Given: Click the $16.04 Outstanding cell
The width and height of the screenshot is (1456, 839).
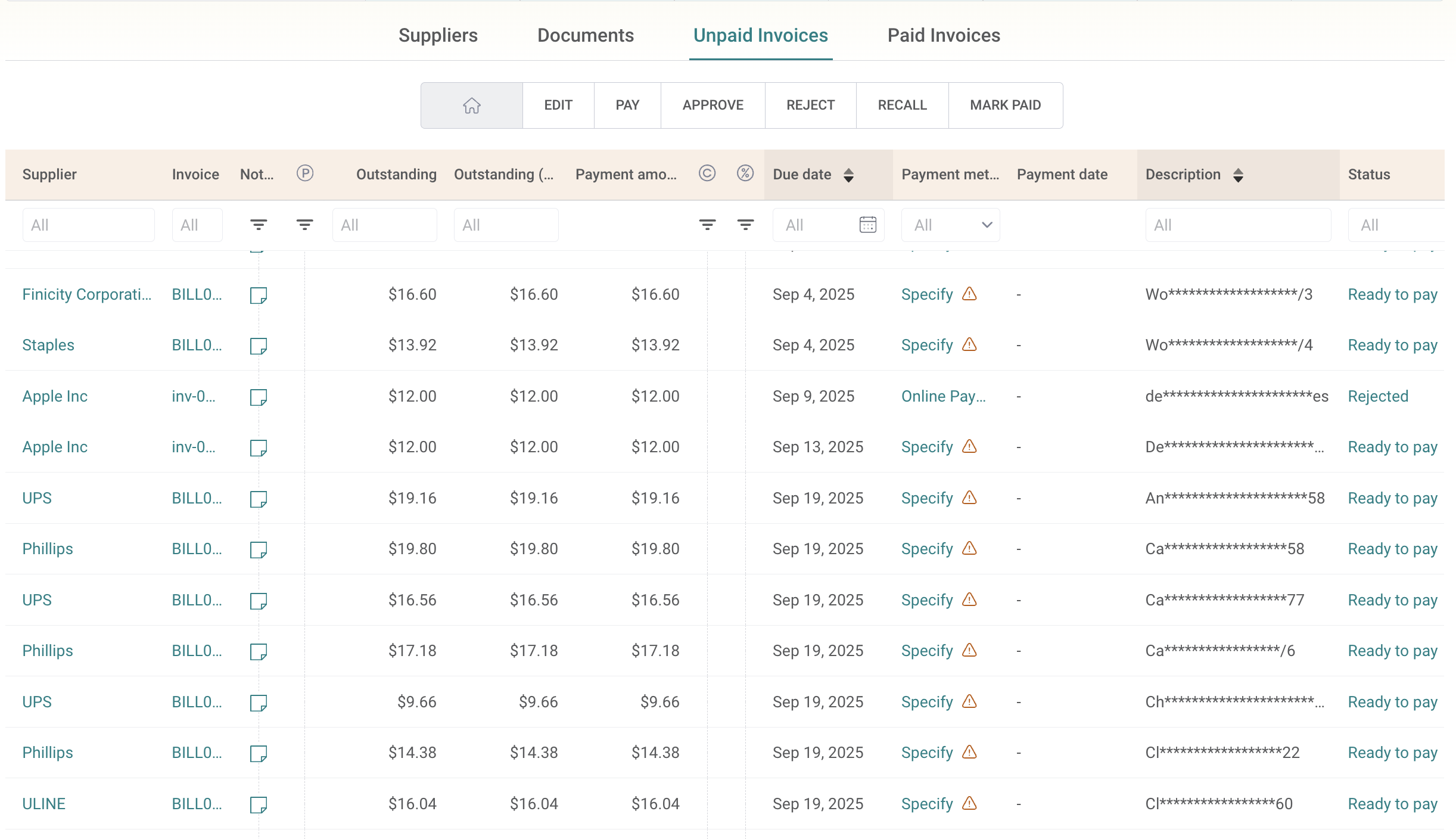Looking at the screenshot, I should pos(412,804).
